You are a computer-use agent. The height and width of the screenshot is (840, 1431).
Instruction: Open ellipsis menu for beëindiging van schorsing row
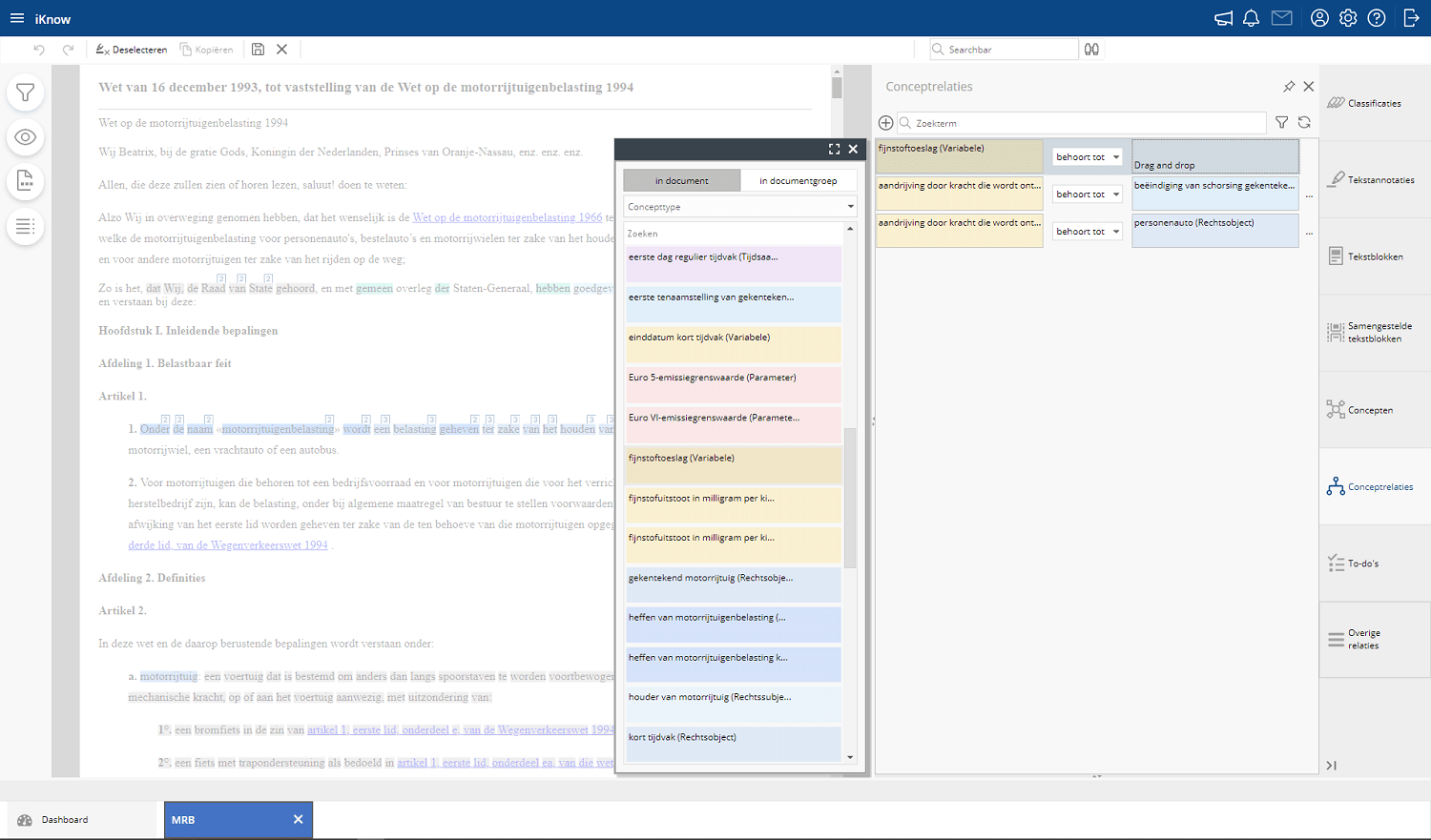click(x=1309, y=195)
